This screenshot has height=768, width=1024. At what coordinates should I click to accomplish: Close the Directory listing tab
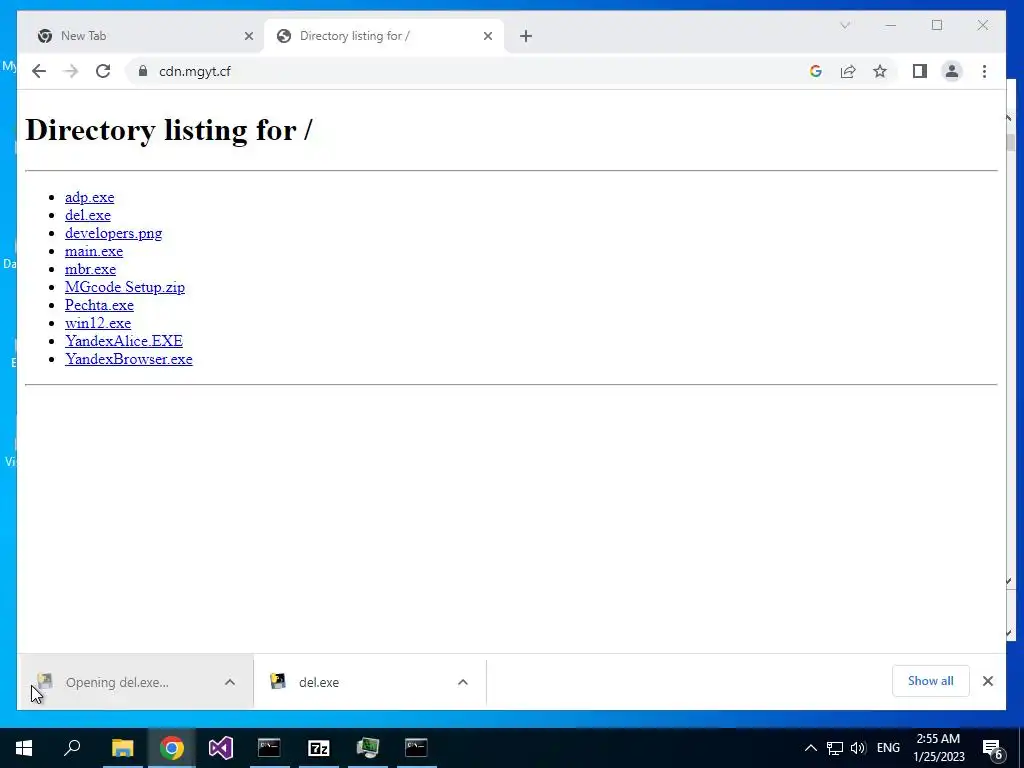(x=488, y=36)
